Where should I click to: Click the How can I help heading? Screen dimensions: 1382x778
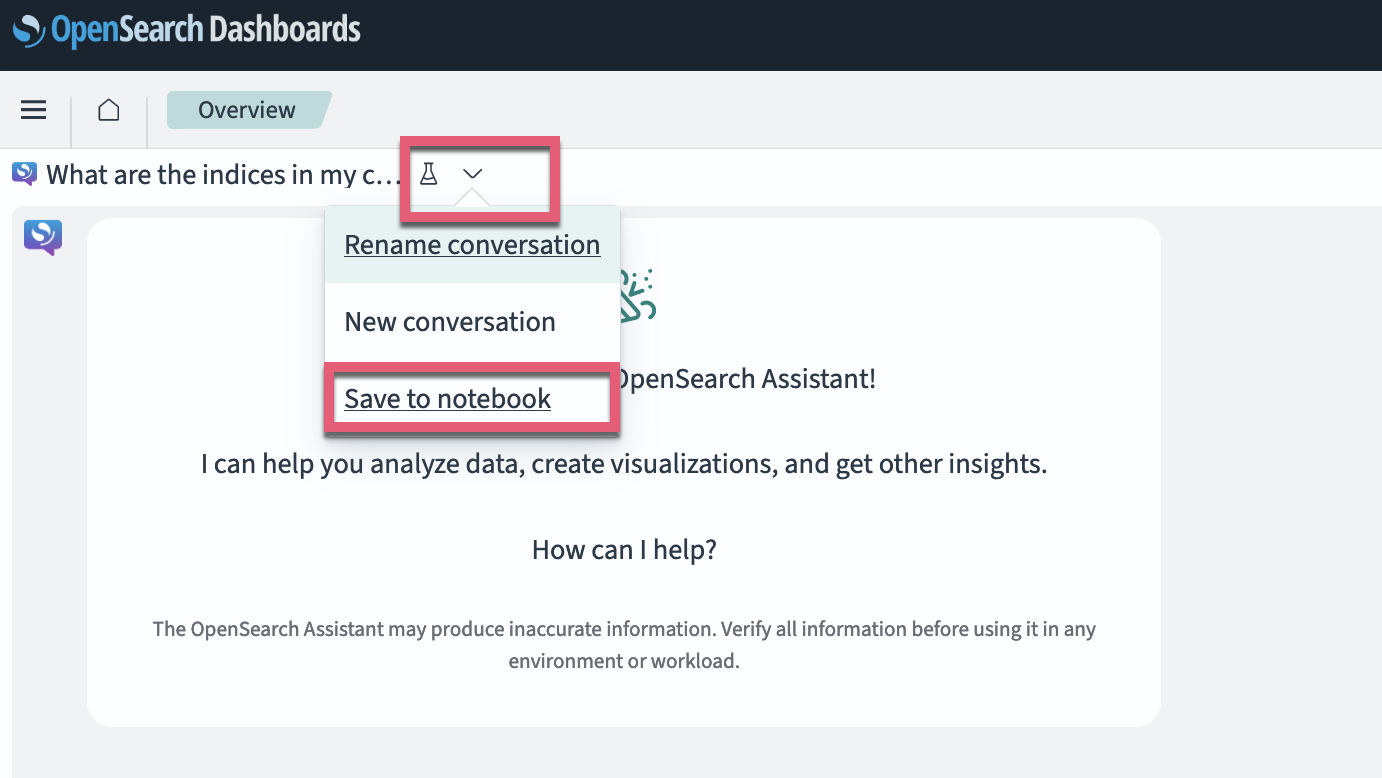[623, 549]
